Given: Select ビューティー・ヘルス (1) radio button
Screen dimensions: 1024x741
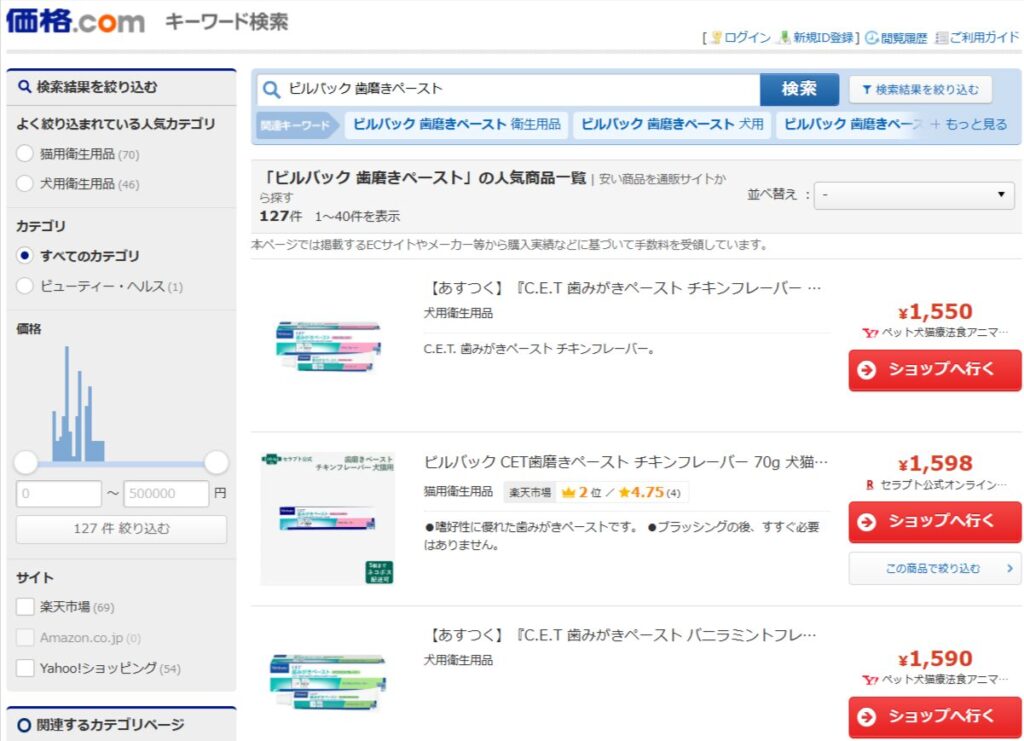Looking at the screenshot, I should pos(25,286).
